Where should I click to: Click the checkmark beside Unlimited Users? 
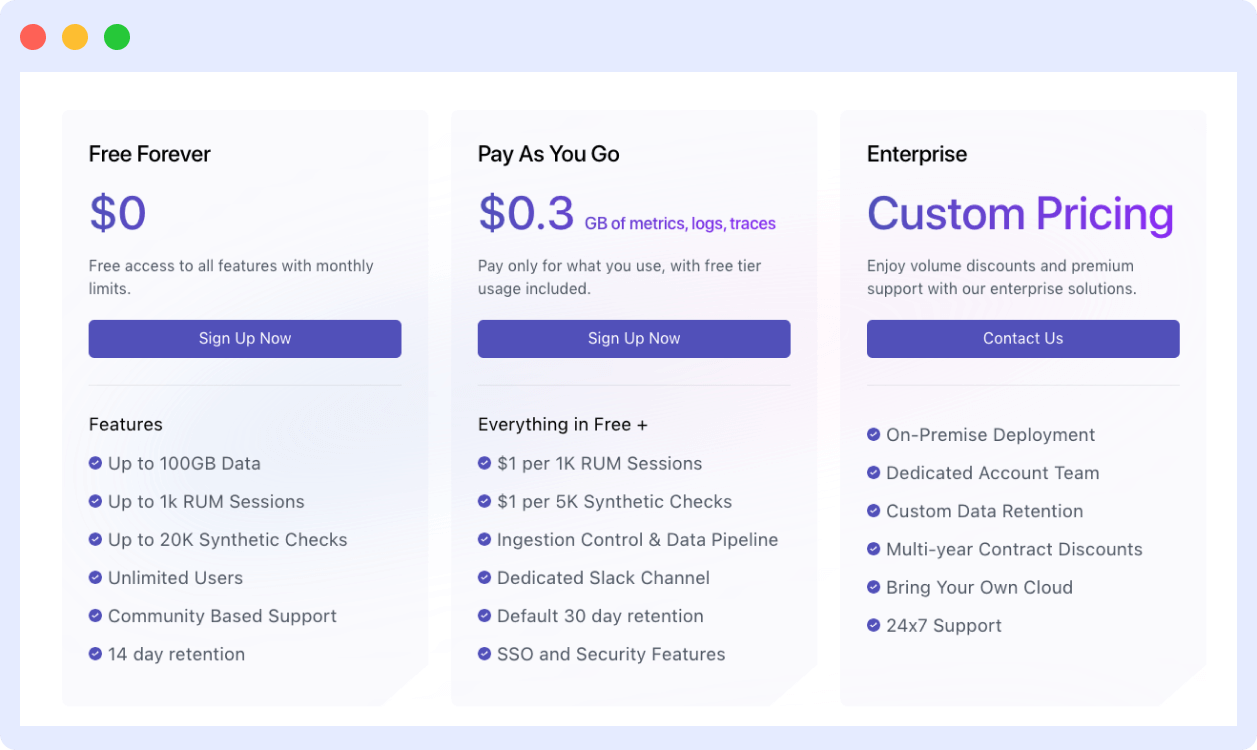click(x=95, y=578)
